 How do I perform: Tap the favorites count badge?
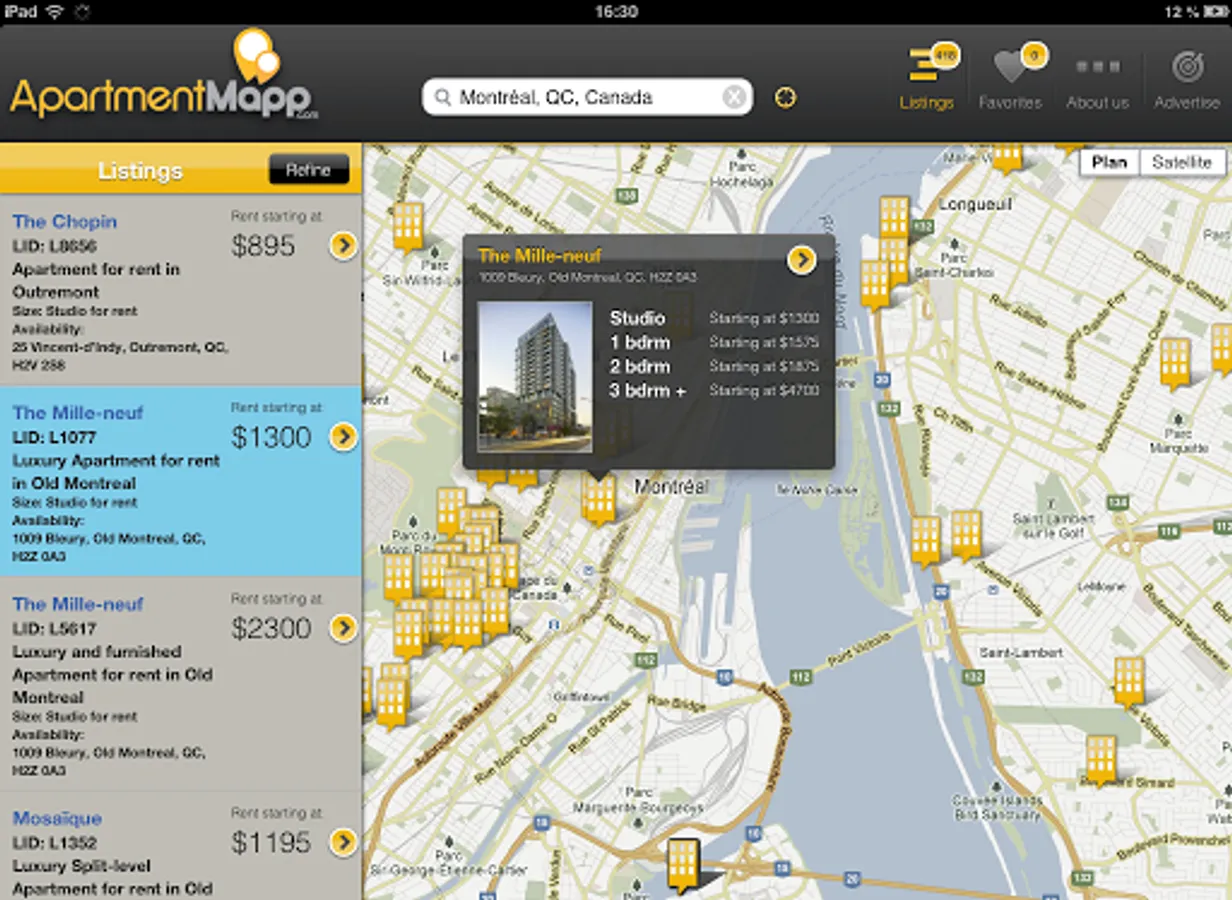tap(1035, 54)
